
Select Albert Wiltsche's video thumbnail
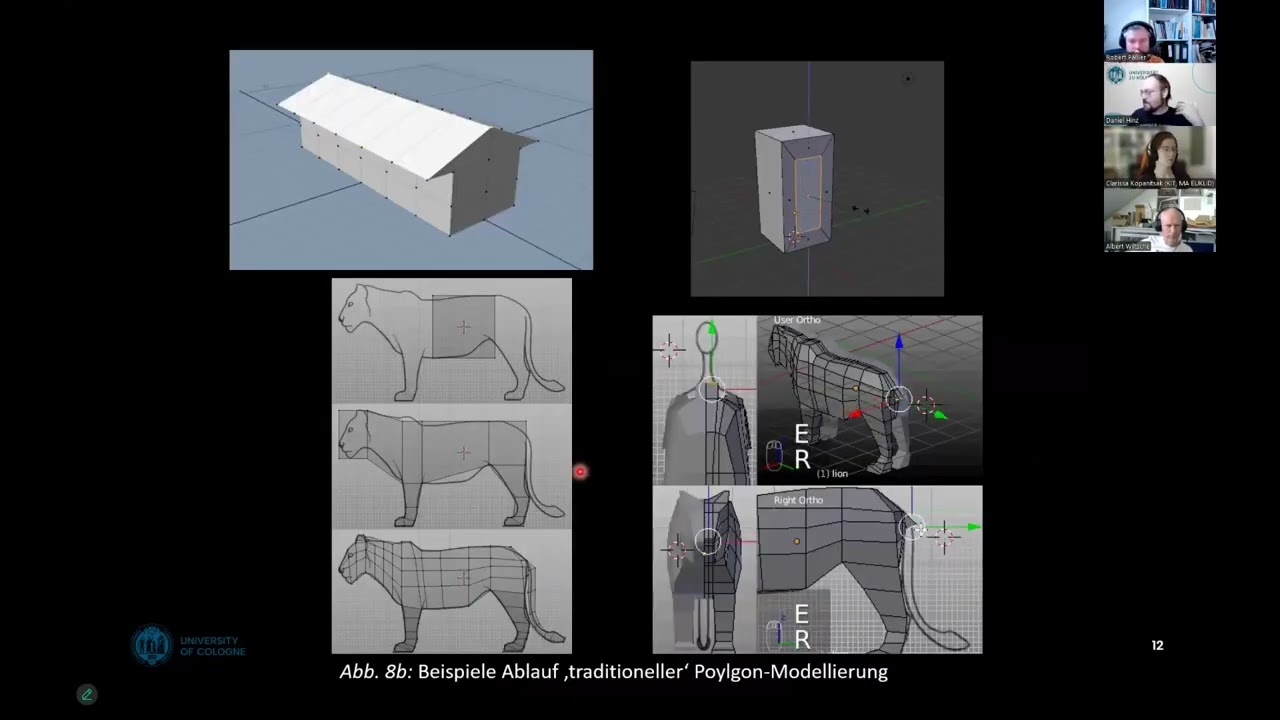tap(1160, 221)
